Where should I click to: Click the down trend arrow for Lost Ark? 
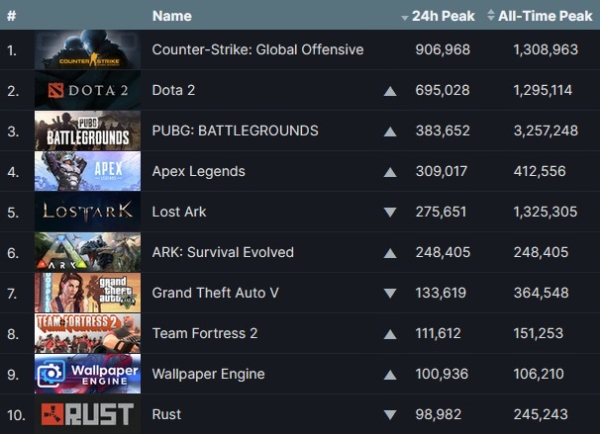click(x=390, y=212)
